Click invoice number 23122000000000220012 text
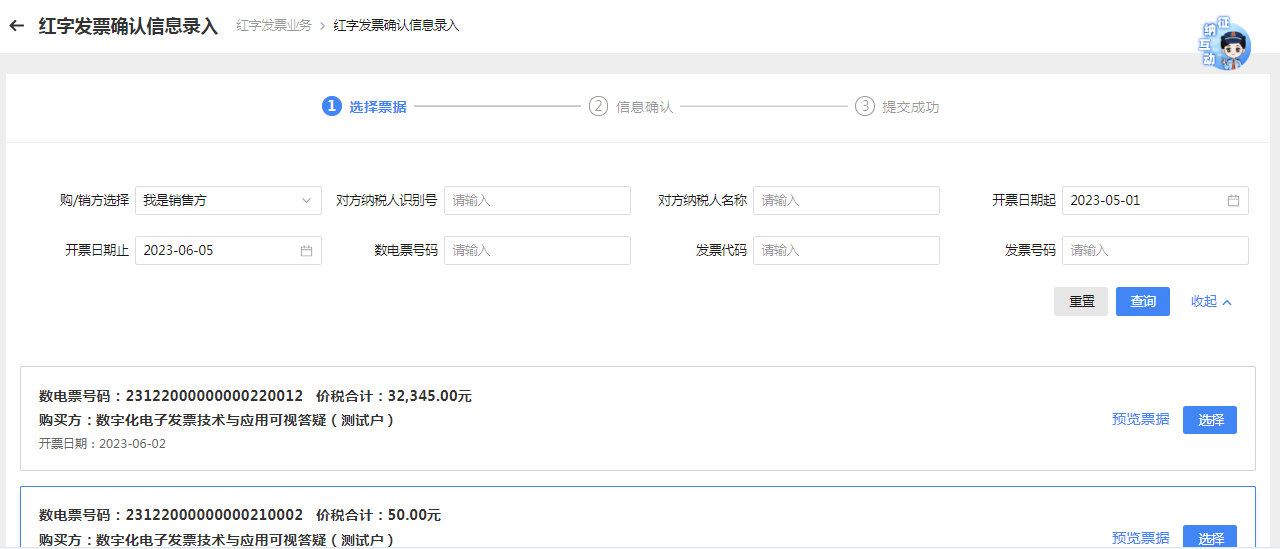This screenshot has width=1280, height=549. pos(214,396)
